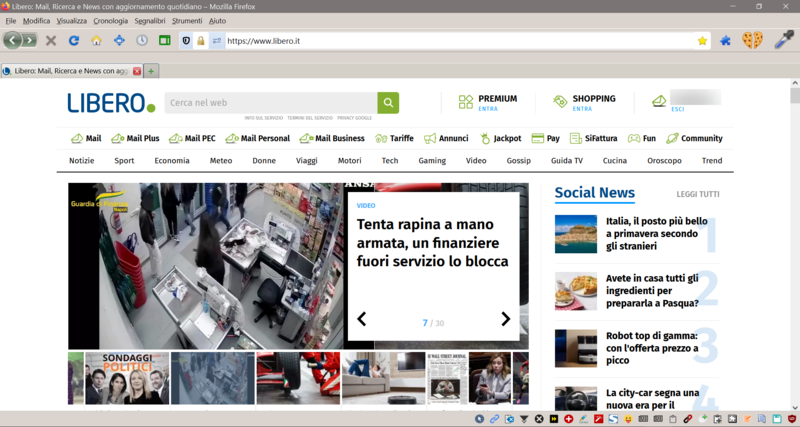Open SiFattura link
The image size is (800, 427).
593,138
